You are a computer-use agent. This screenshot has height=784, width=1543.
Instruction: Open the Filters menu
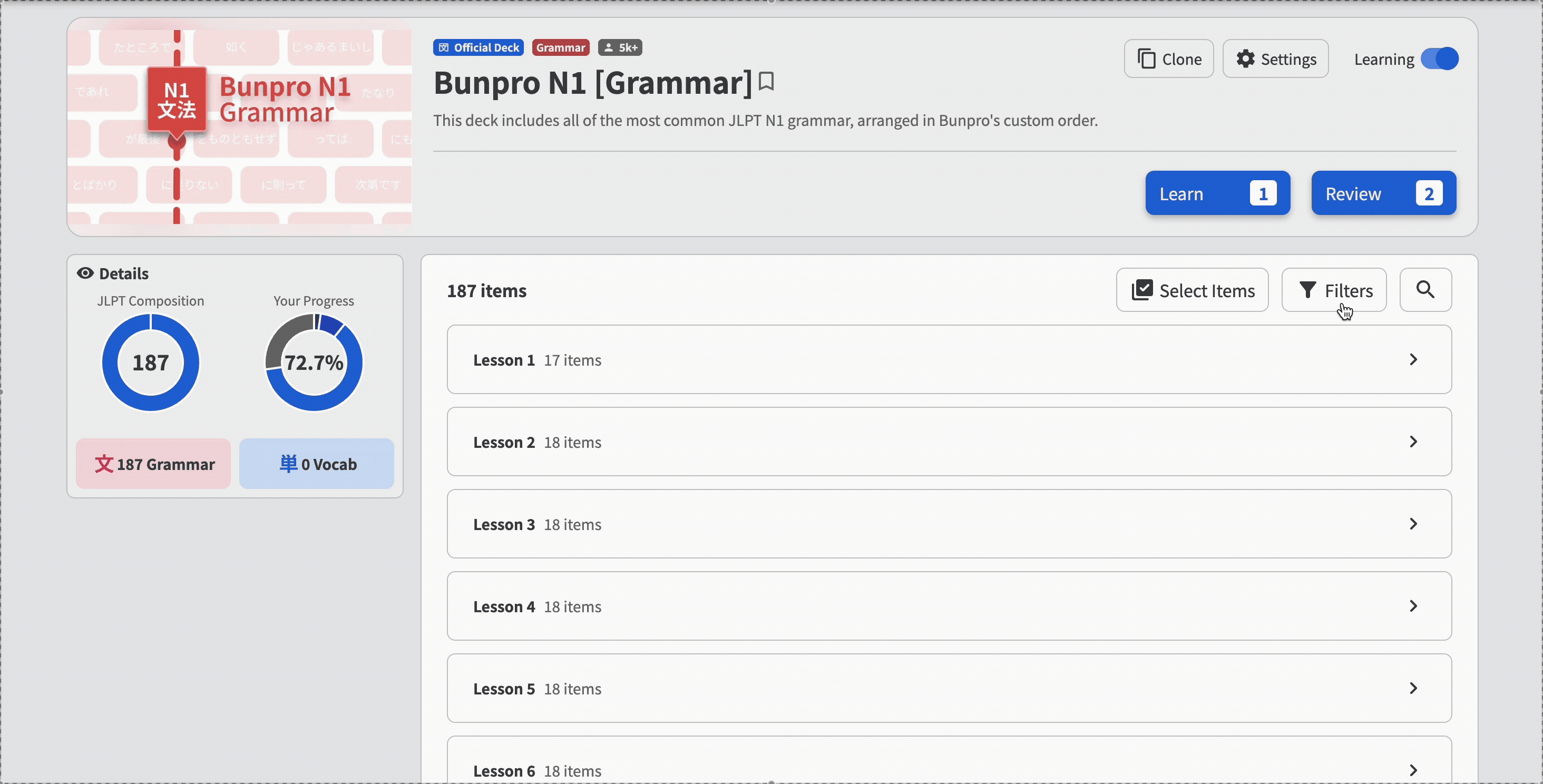click(x=1333, y=290)
